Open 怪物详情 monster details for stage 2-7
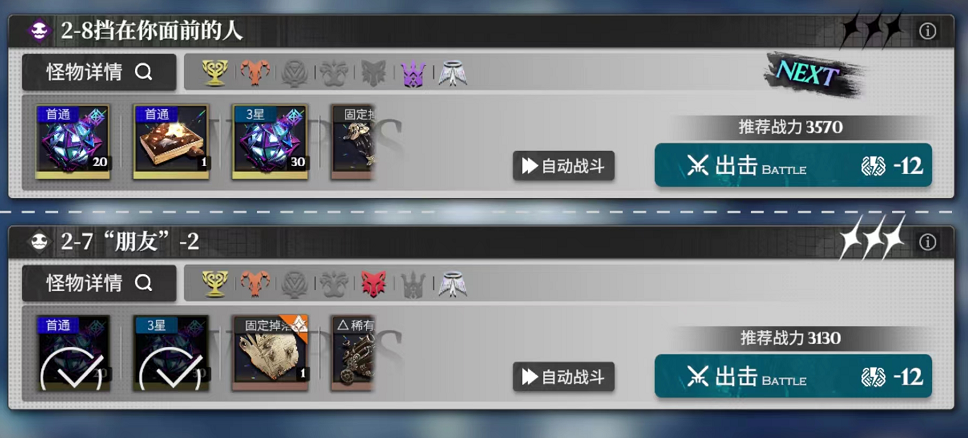968x438 pixels. click(99, 284)
